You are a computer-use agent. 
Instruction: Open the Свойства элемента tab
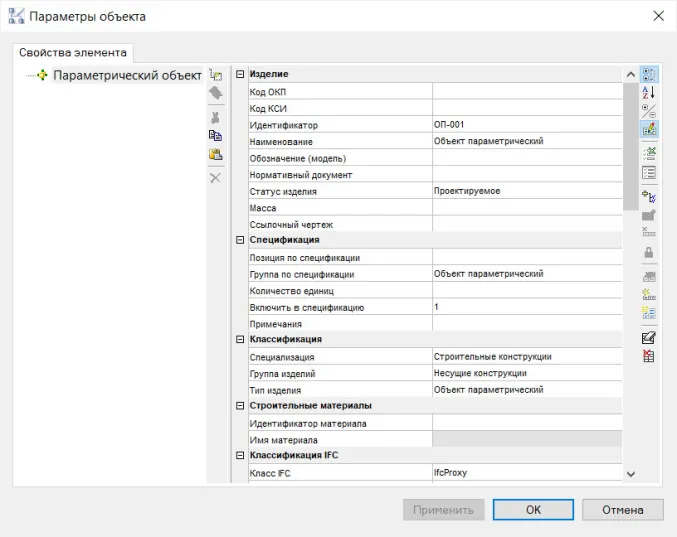(x=75, y=52)
